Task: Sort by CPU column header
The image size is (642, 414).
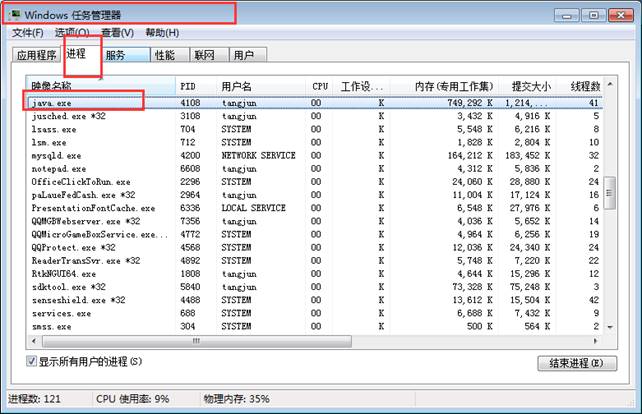Action: pos(319,86)
